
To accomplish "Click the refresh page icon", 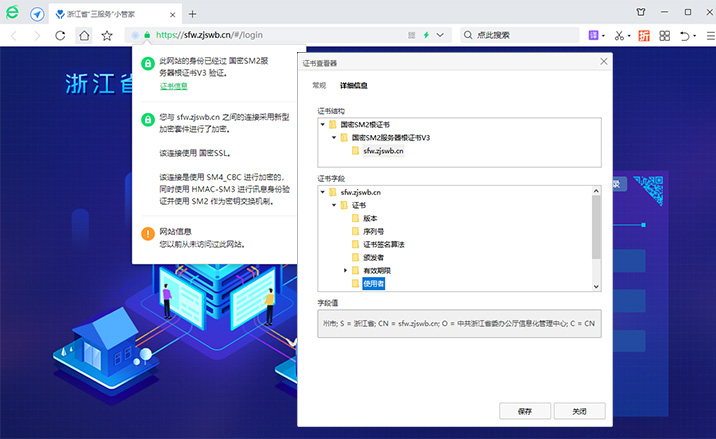I will pyautogui.click(x=61, y=35).
